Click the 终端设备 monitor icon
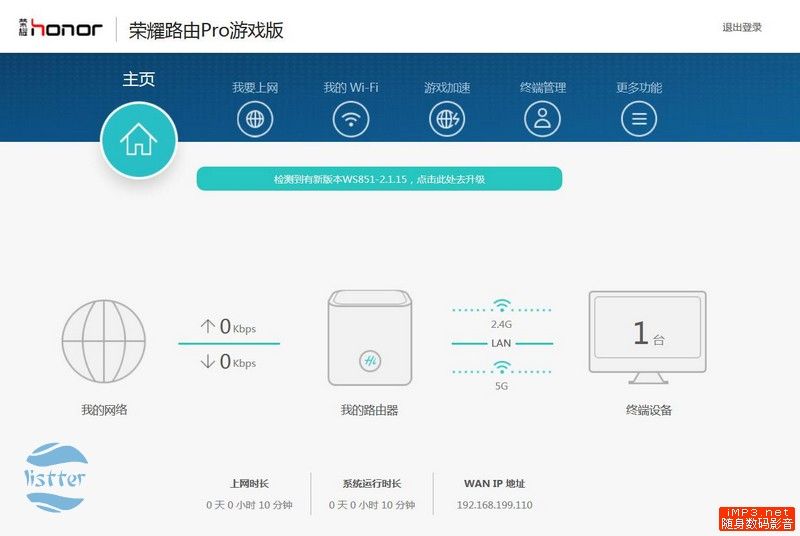The image size is (800, 536). click(648, 338)
